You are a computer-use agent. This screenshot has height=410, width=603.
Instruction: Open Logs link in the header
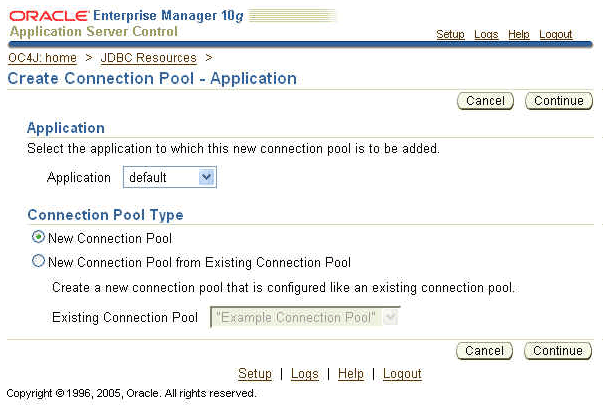click(x=486, y=34)
